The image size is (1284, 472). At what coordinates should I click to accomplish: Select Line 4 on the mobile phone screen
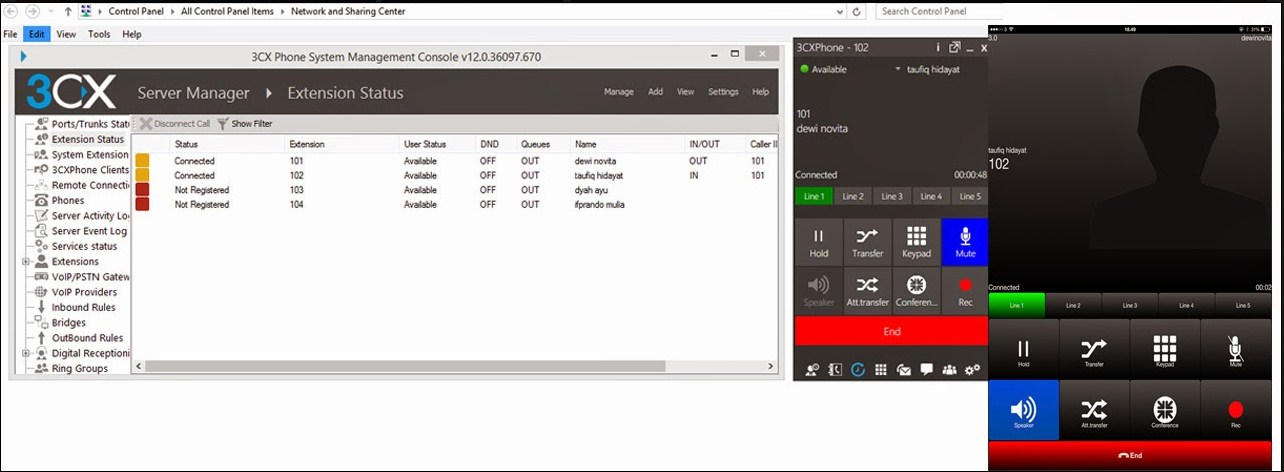point(1186,305)
